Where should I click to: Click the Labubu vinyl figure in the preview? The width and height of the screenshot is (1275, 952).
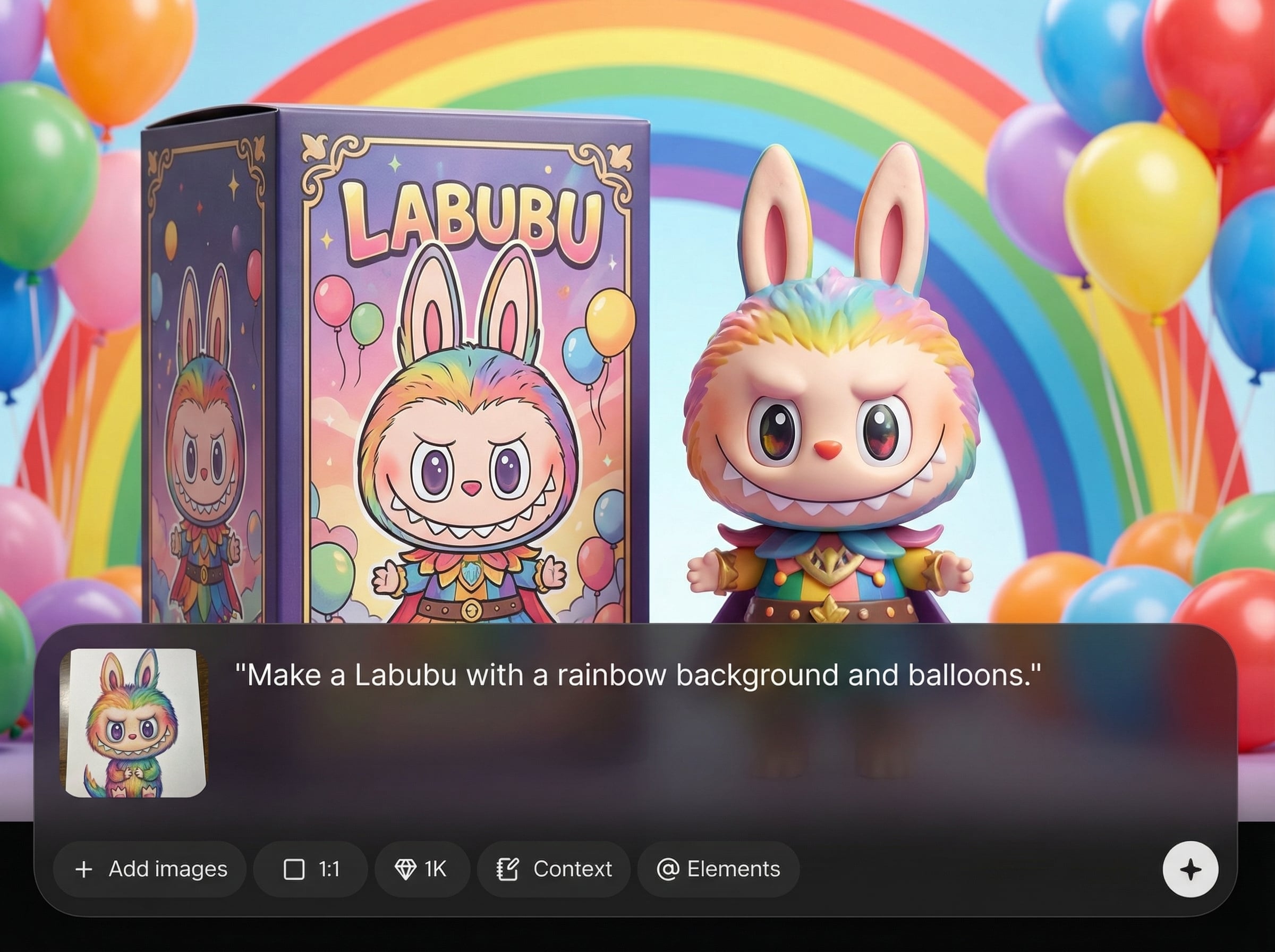831,403
